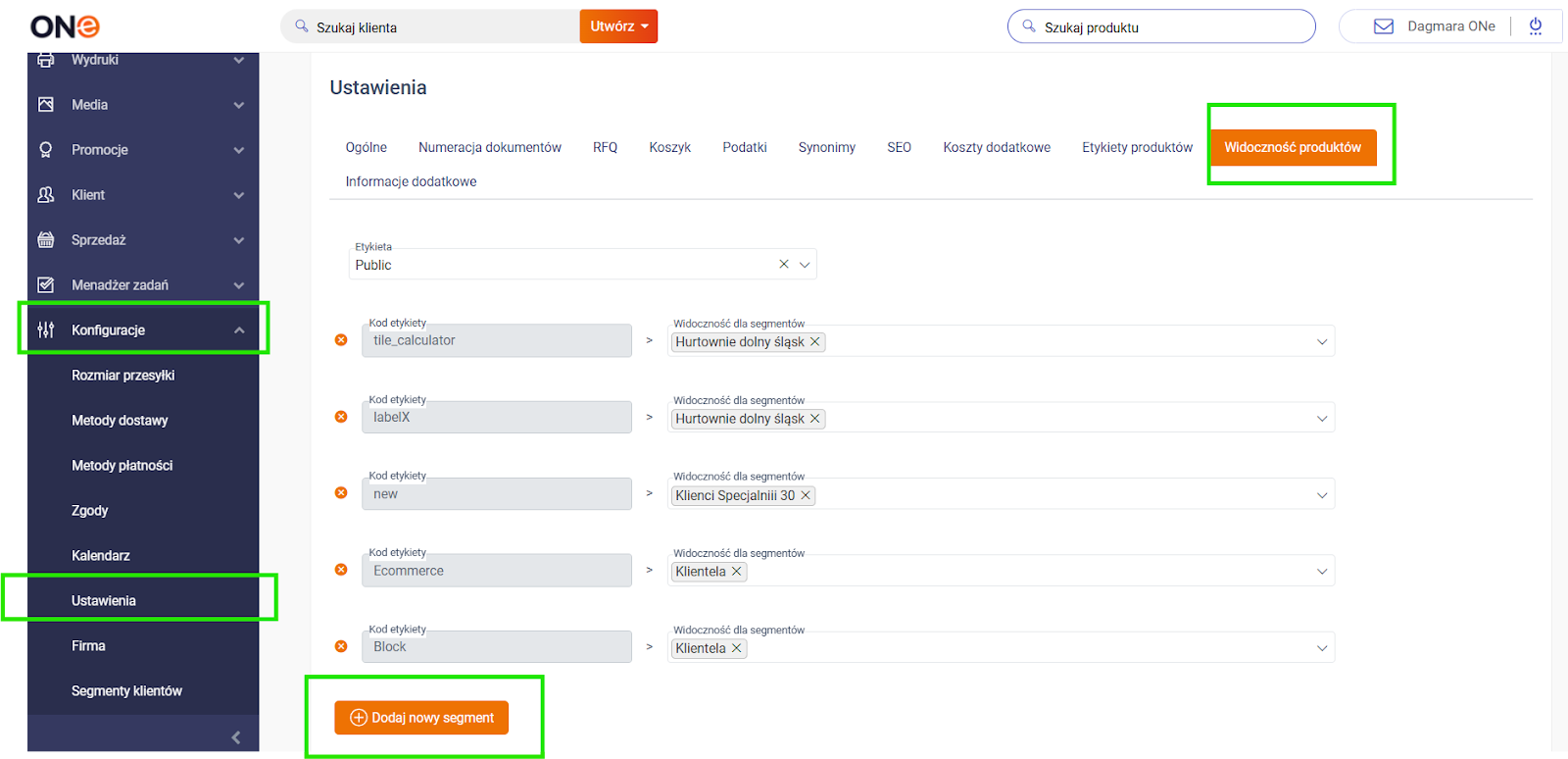Expand the Menadżer zadań chevron
1568x759 pixels.
click(239, 285)
